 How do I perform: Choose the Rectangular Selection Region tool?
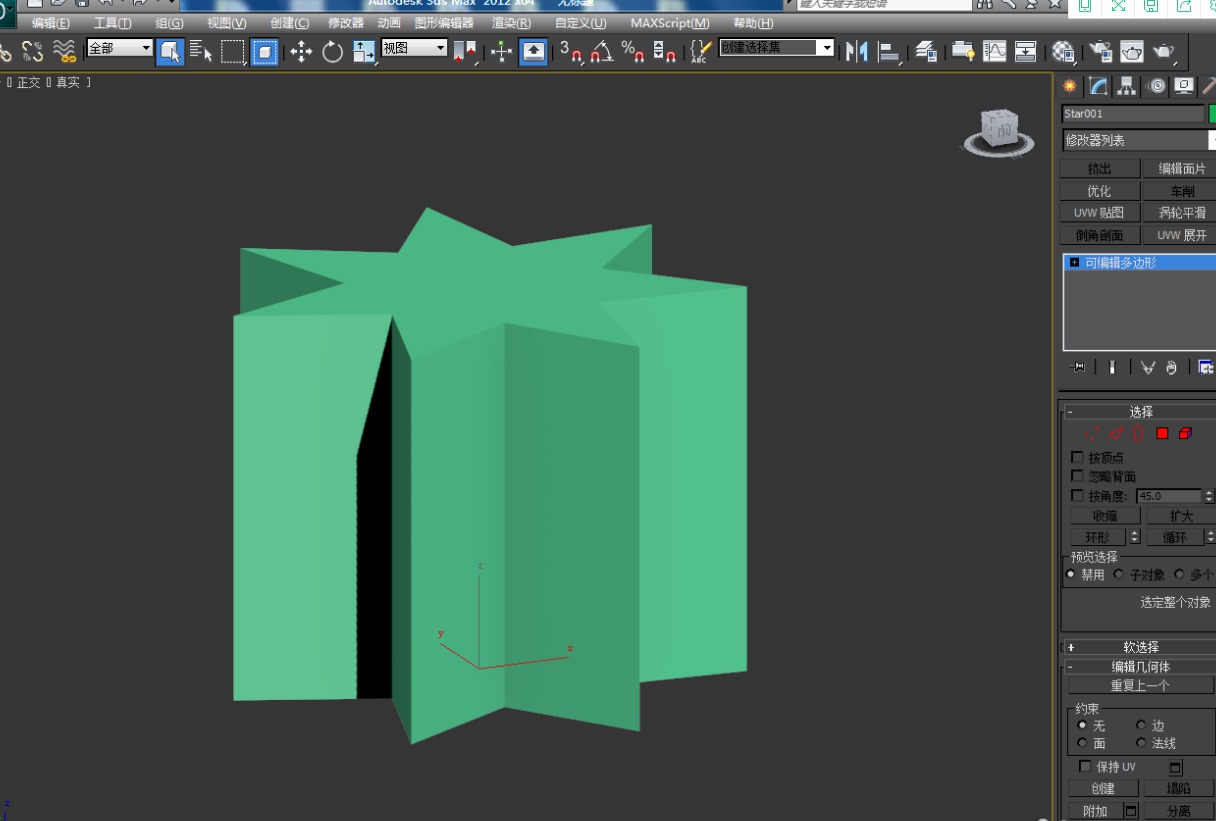[233, 51]
